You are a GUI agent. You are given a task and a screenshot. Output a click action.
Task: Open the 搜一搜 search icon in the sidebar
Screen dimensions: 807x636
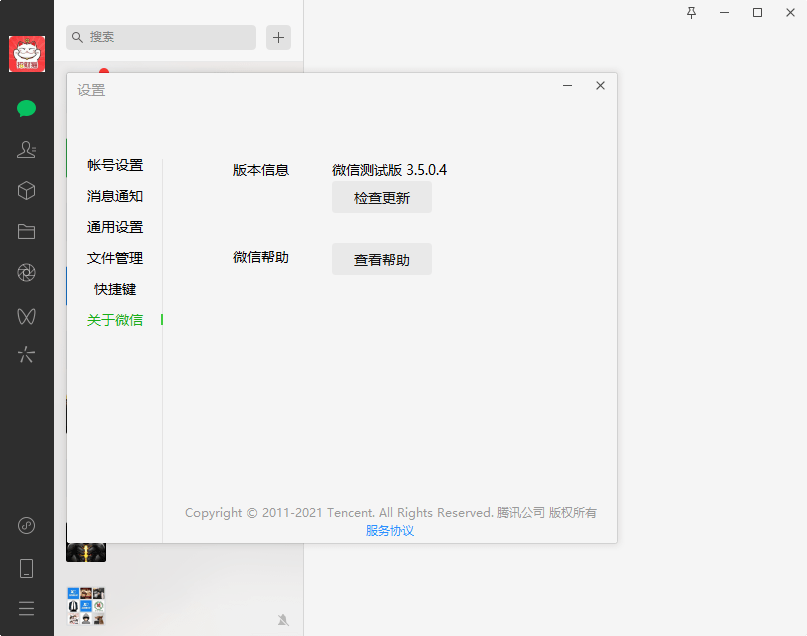(27, 355)
